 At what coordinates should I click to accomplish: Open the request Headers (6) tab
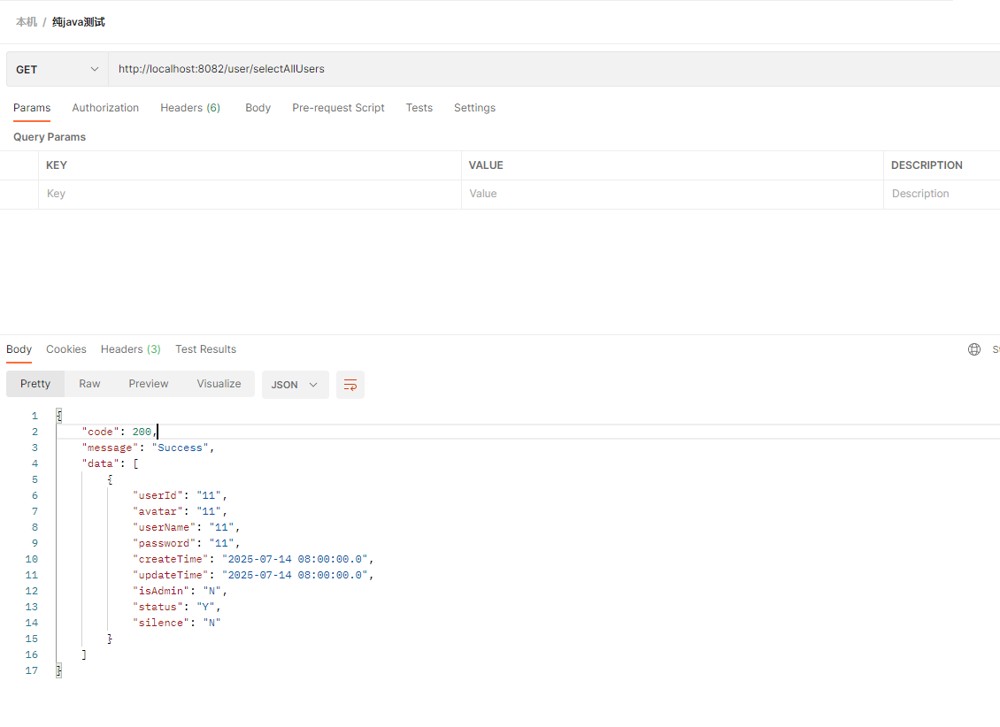tap(190, 108)
